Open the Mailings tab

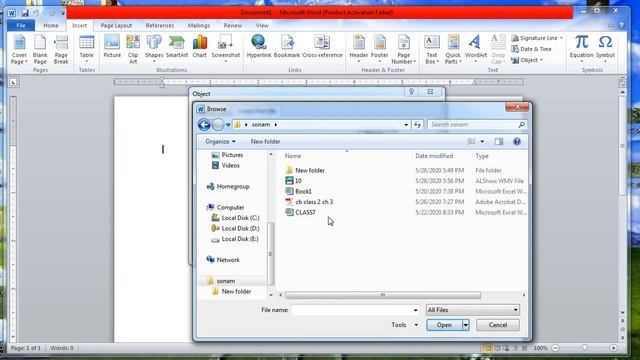click(x=198, y=25)
